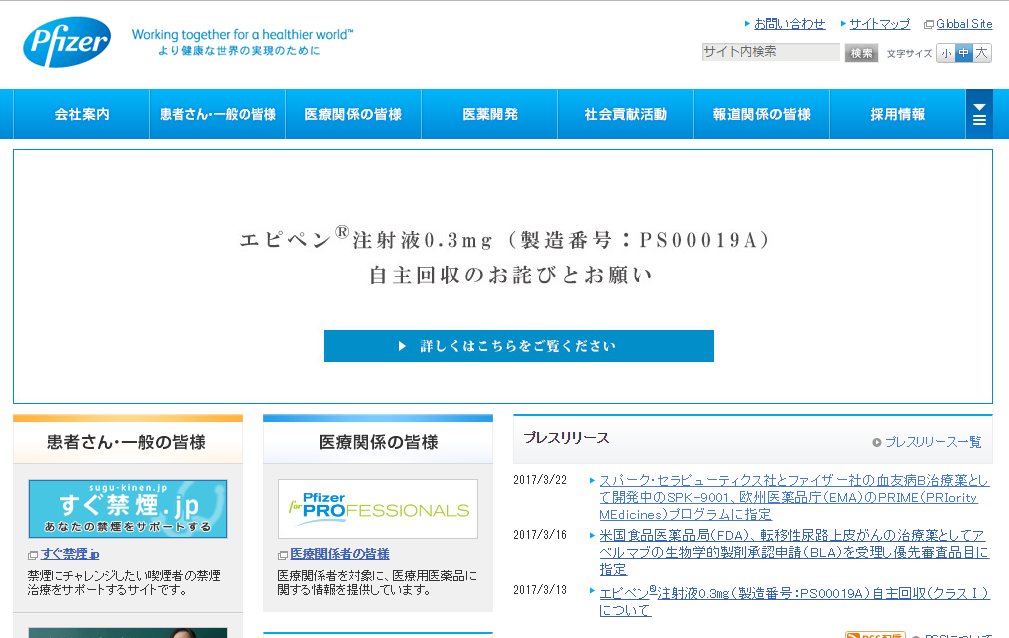
Task: Open the Global Site link
Action: [x=964, y=24]
